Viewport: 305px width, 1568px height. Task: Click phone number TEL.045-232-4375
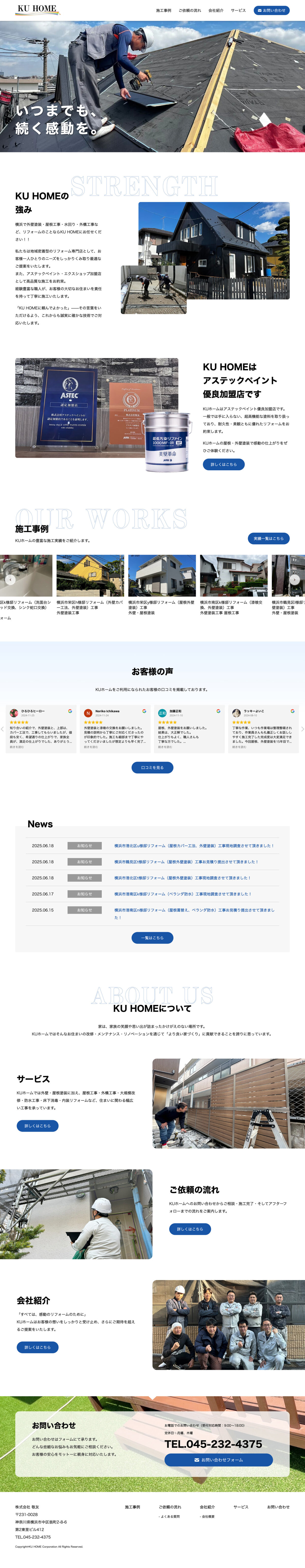(213, 1444)
